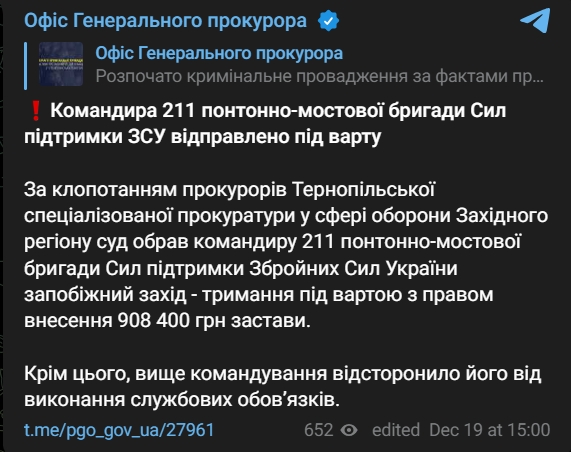Click the 652 view count
Screen dimensions: 571x452
point(319,430)
